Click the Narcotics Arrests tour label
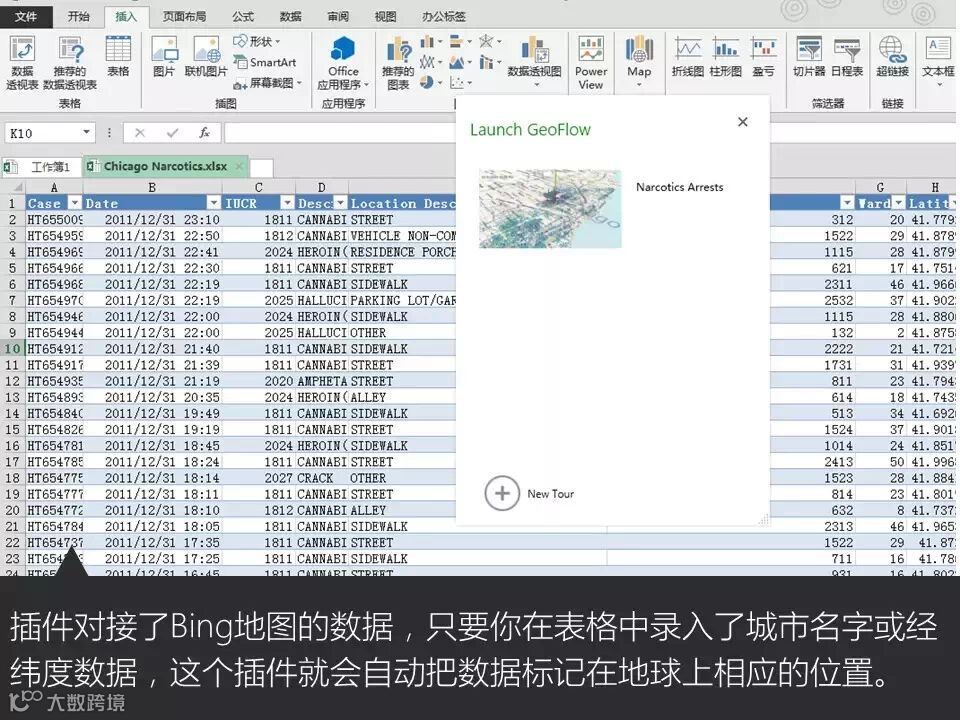 [x=680, y=187]
